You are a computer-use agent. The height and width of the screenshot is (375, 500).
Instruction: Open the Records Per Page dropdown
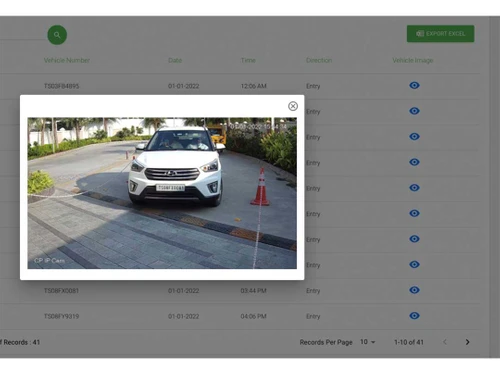coord(368,342)
